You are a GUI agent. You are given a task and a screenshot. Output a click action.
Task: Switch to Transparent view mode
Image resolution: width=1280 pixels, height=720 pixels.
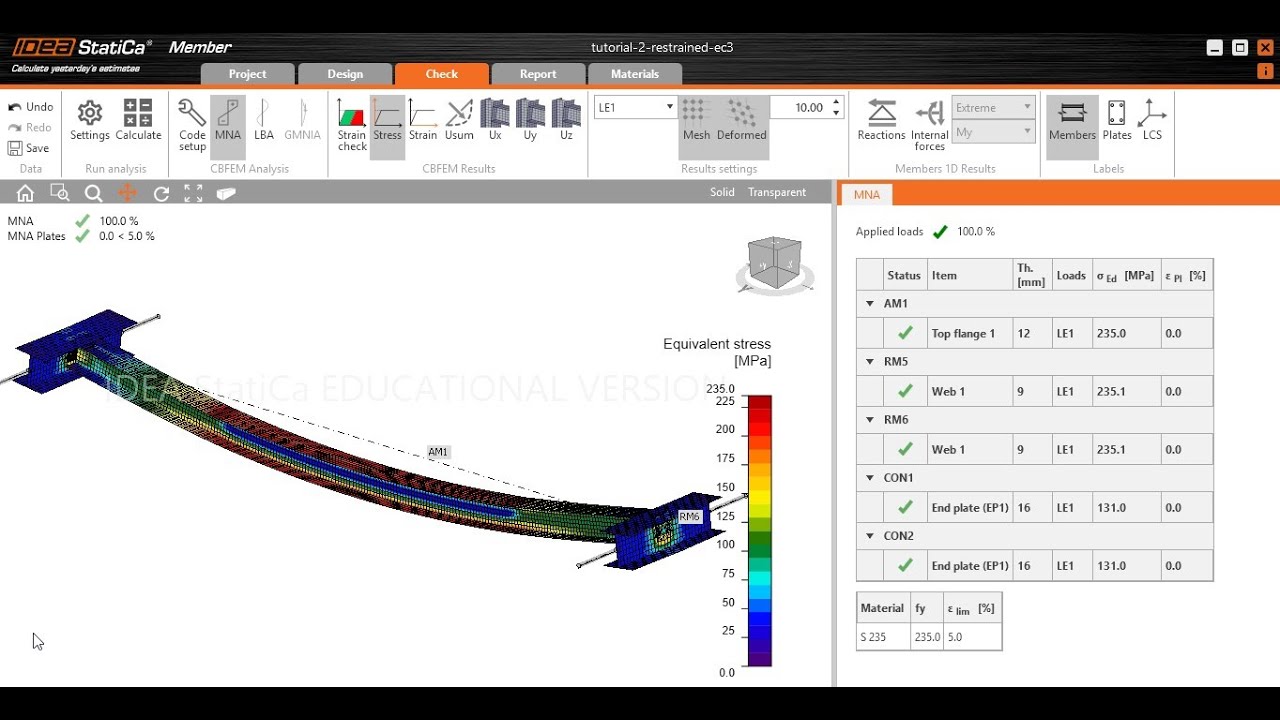pyautogui.click(x=777, y=192)
